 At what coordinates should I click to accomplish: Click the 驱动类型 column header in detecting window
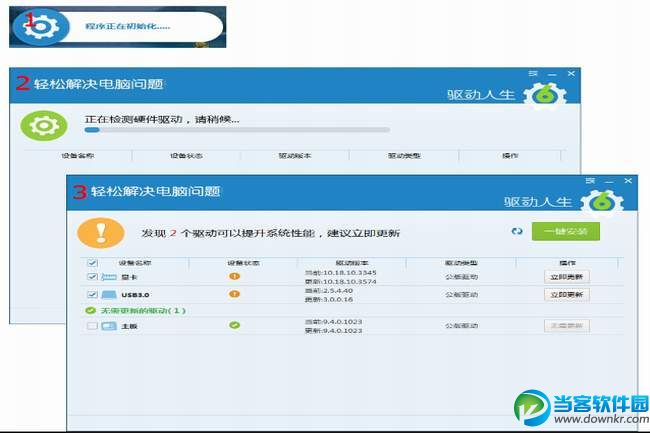tap(404, 156)
